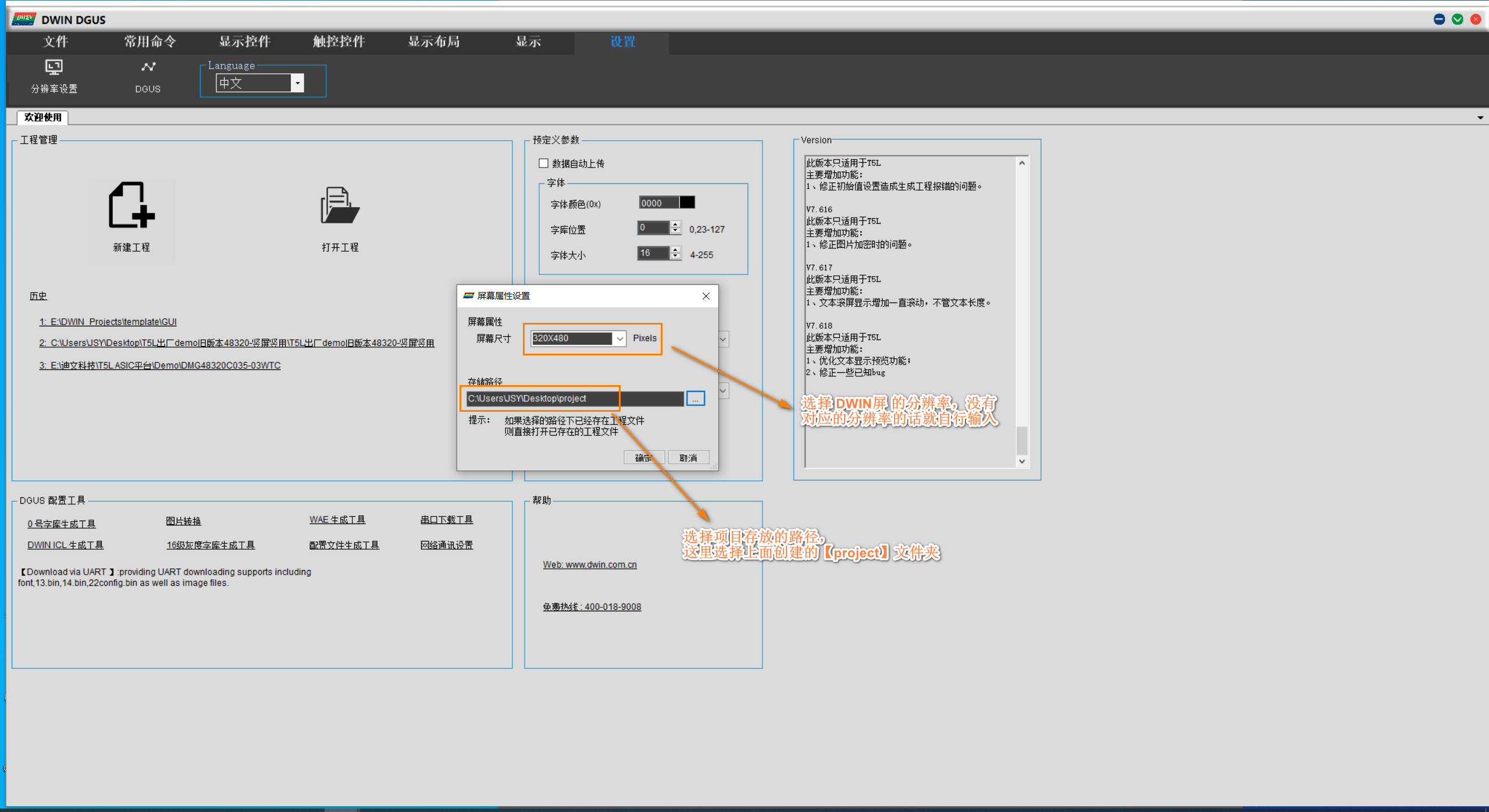This screenshot has width=1489, height=812.
Task: Open history item 3 DMG48320C035-03WTC
Action: 160,366
